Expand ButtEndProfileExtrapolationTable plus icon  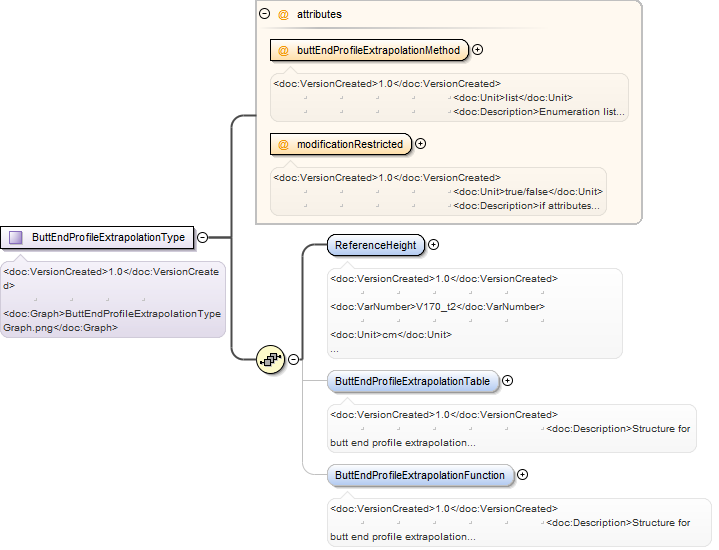[x=507, y=380]
